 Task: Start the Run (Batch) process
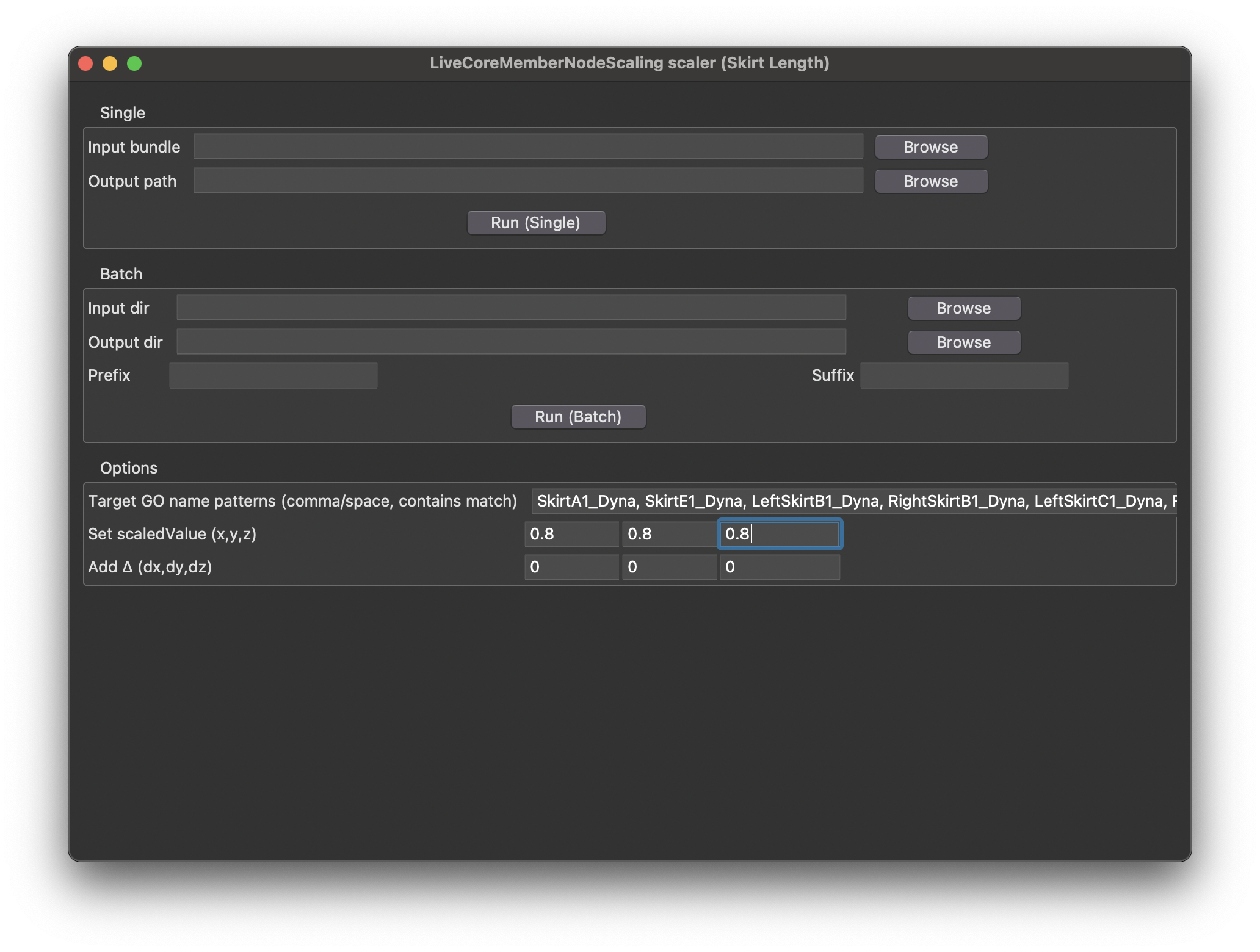577,417
